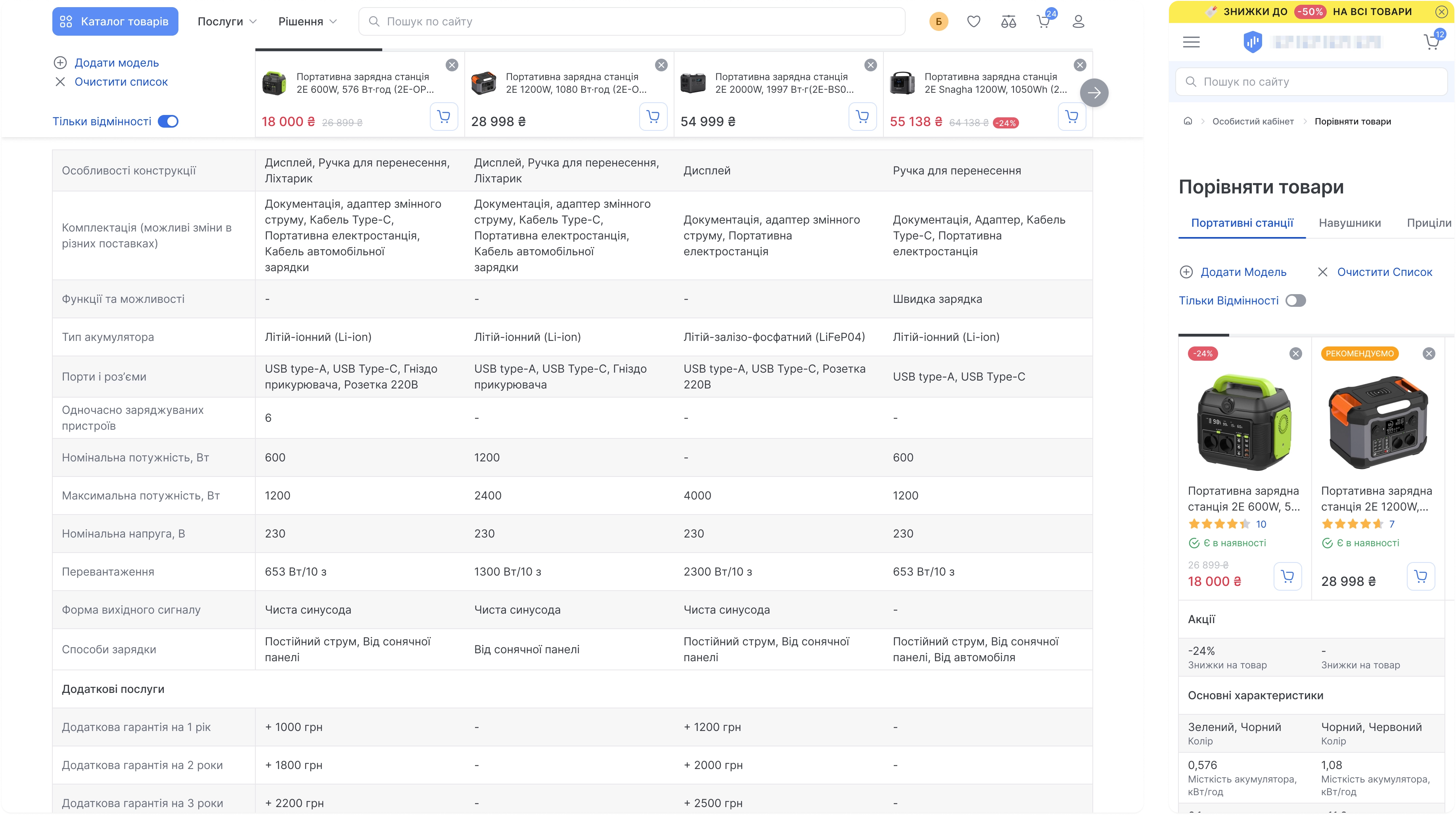This screenshot has width=1456, height=815.
Task: Add 55 138 ₴ station to cart
Action: pyautogui.click(x=1072, y=117)
